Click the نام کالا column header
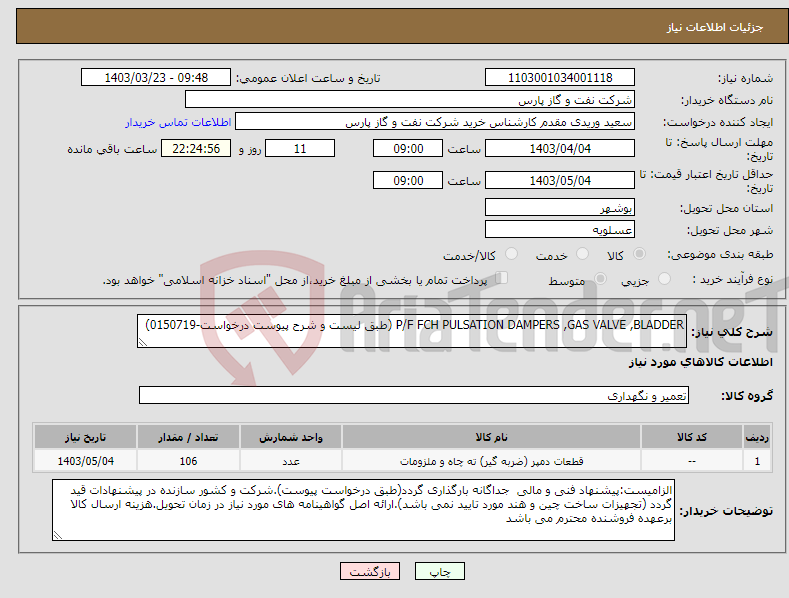 491,437
